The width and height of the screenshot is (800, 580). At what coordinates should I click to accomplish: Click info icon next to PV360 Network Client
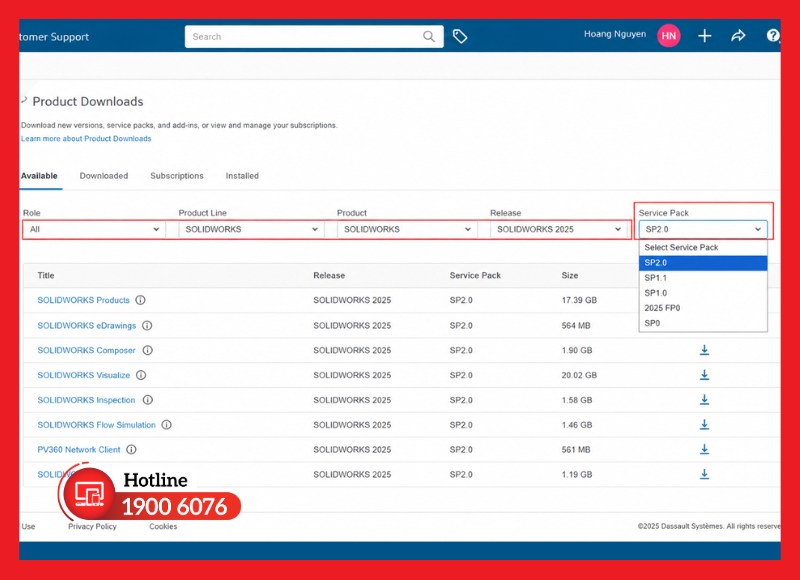tap(131, 449)
